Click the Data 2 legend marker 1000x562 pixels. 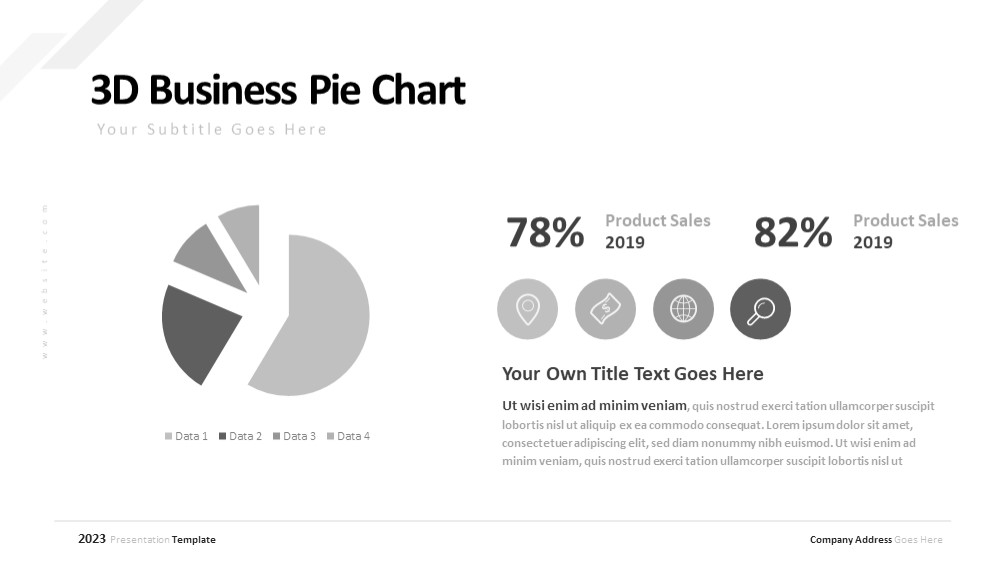pyautogui.click(x=223, y=436)
